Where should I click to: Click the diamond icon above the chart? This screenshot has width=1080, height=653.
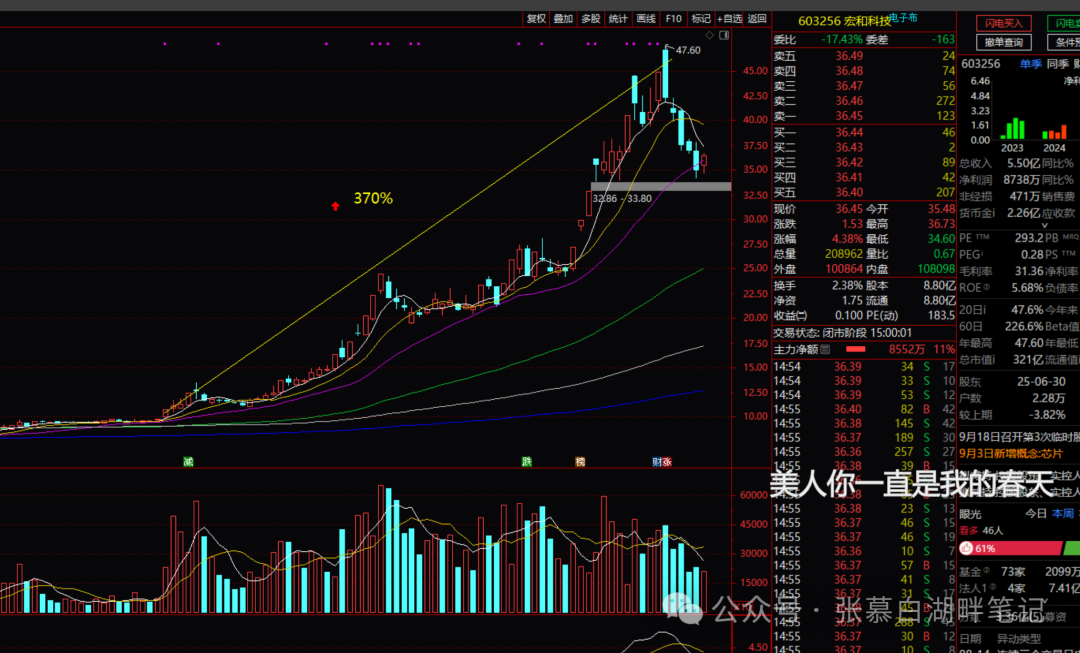click(709, 35)
